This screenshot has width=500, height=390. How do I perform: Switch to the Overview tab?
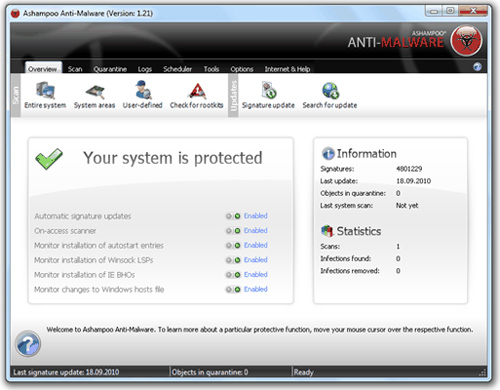pos(43,68)
